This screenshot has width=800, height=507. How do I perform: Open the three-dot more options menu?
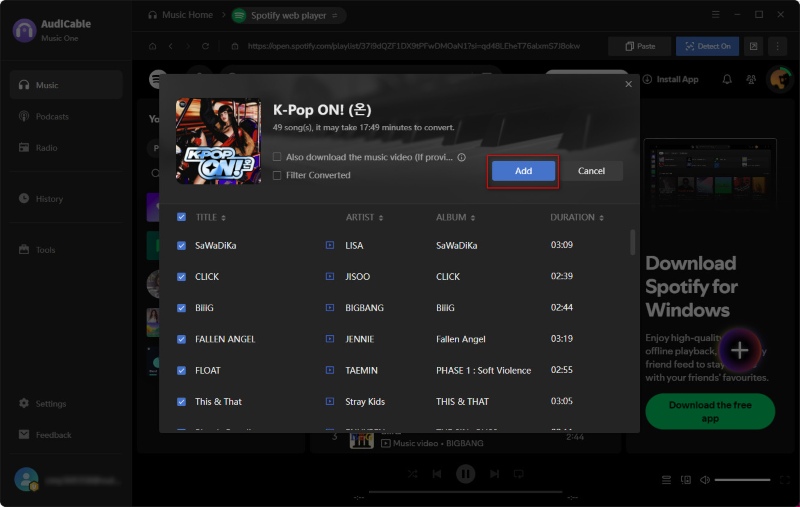point(777,46)
